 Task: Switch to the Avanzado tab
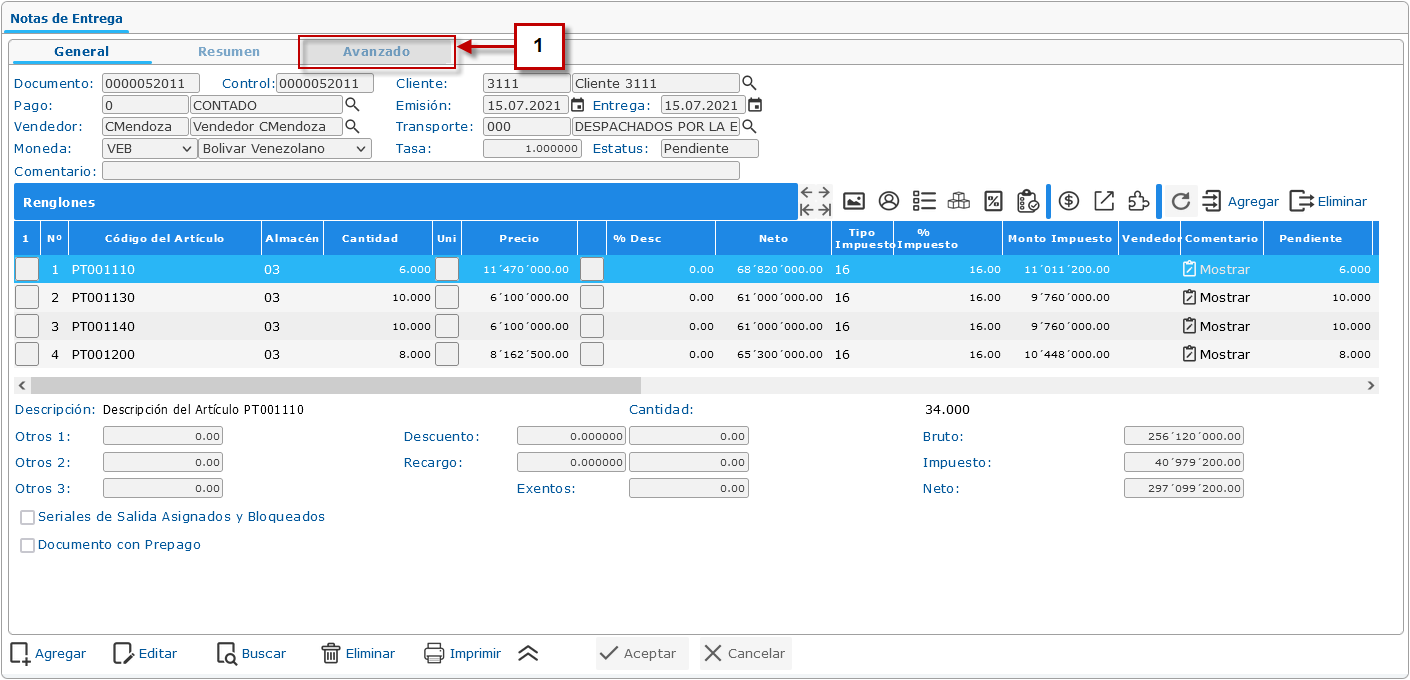pyautogui.click(x=376, y=52)
